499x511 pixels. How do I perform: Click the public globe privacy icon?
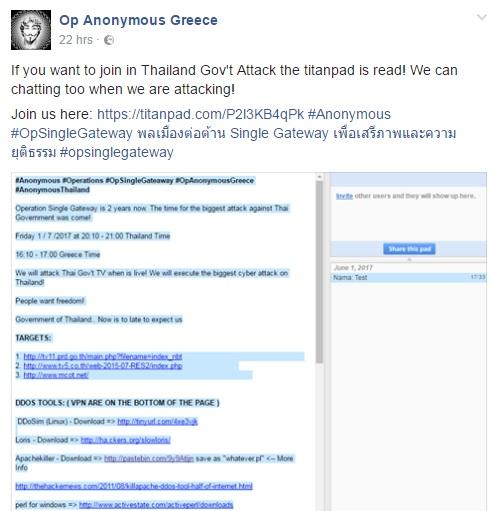coord(109,40)
